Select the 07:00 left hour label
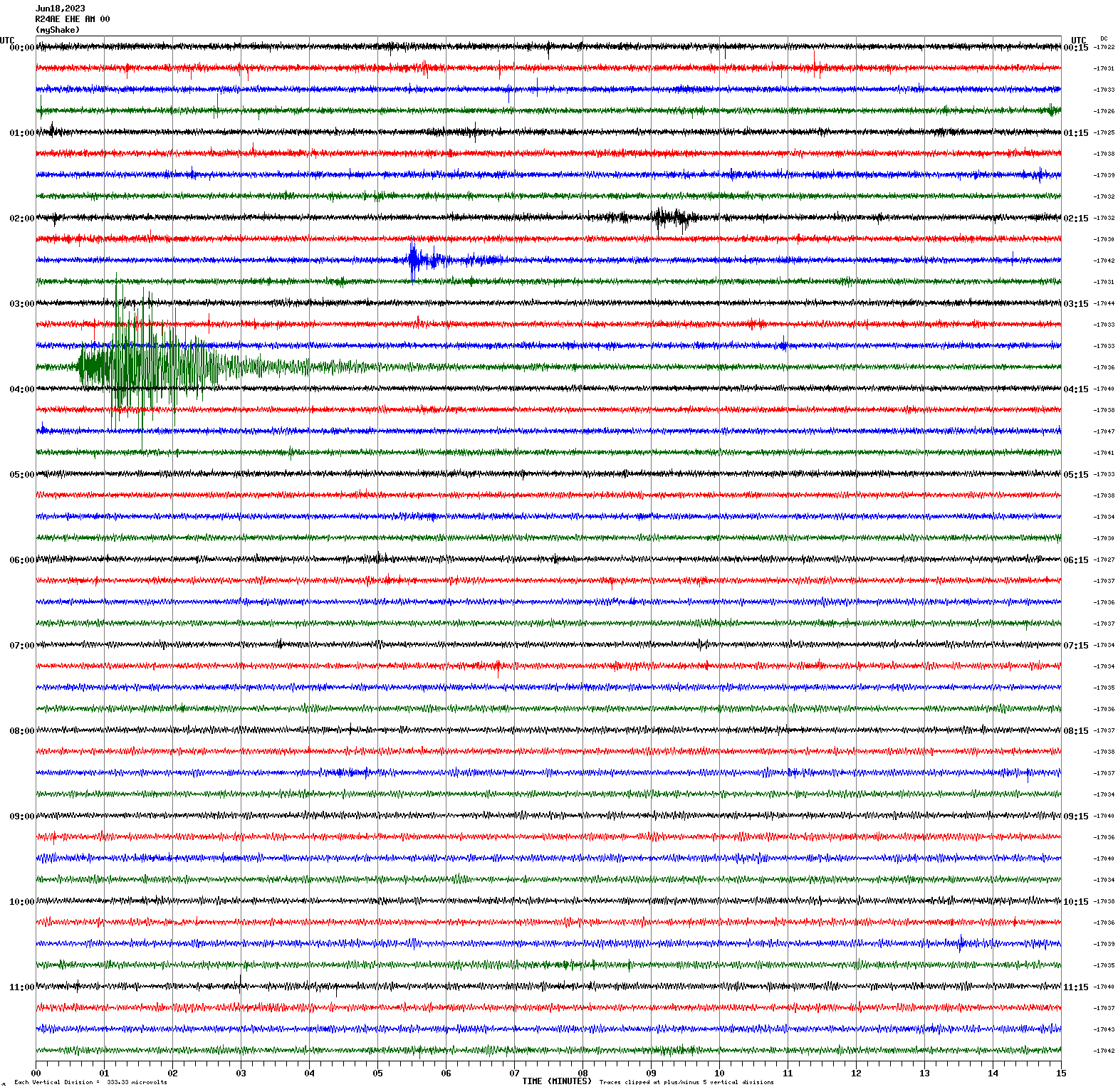 tap(22, 646)
